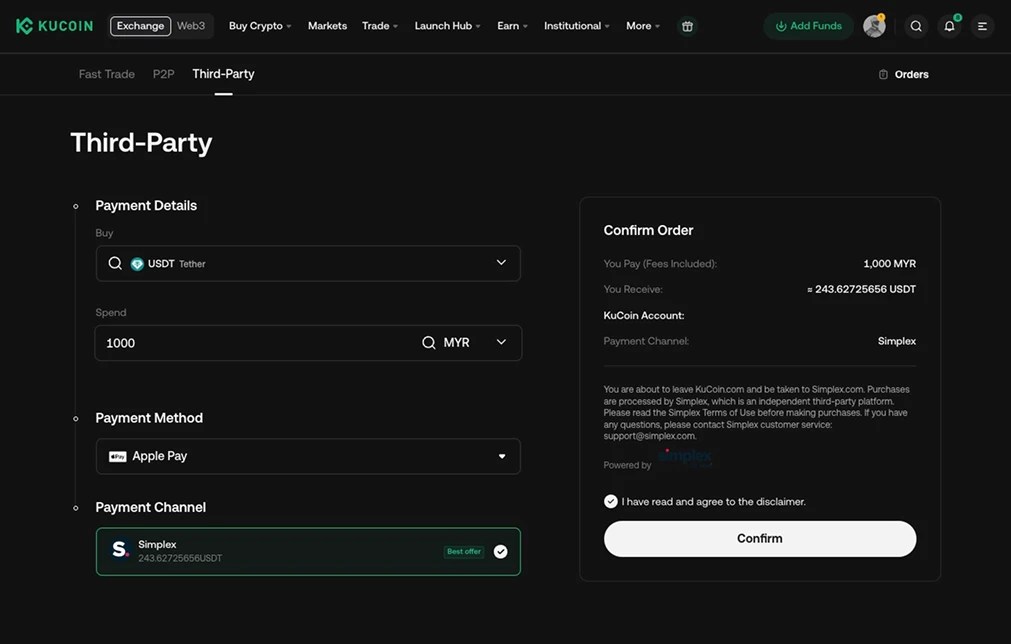Click the Add Funds button
The image size is (1011, 644).
tap(808, 26)
